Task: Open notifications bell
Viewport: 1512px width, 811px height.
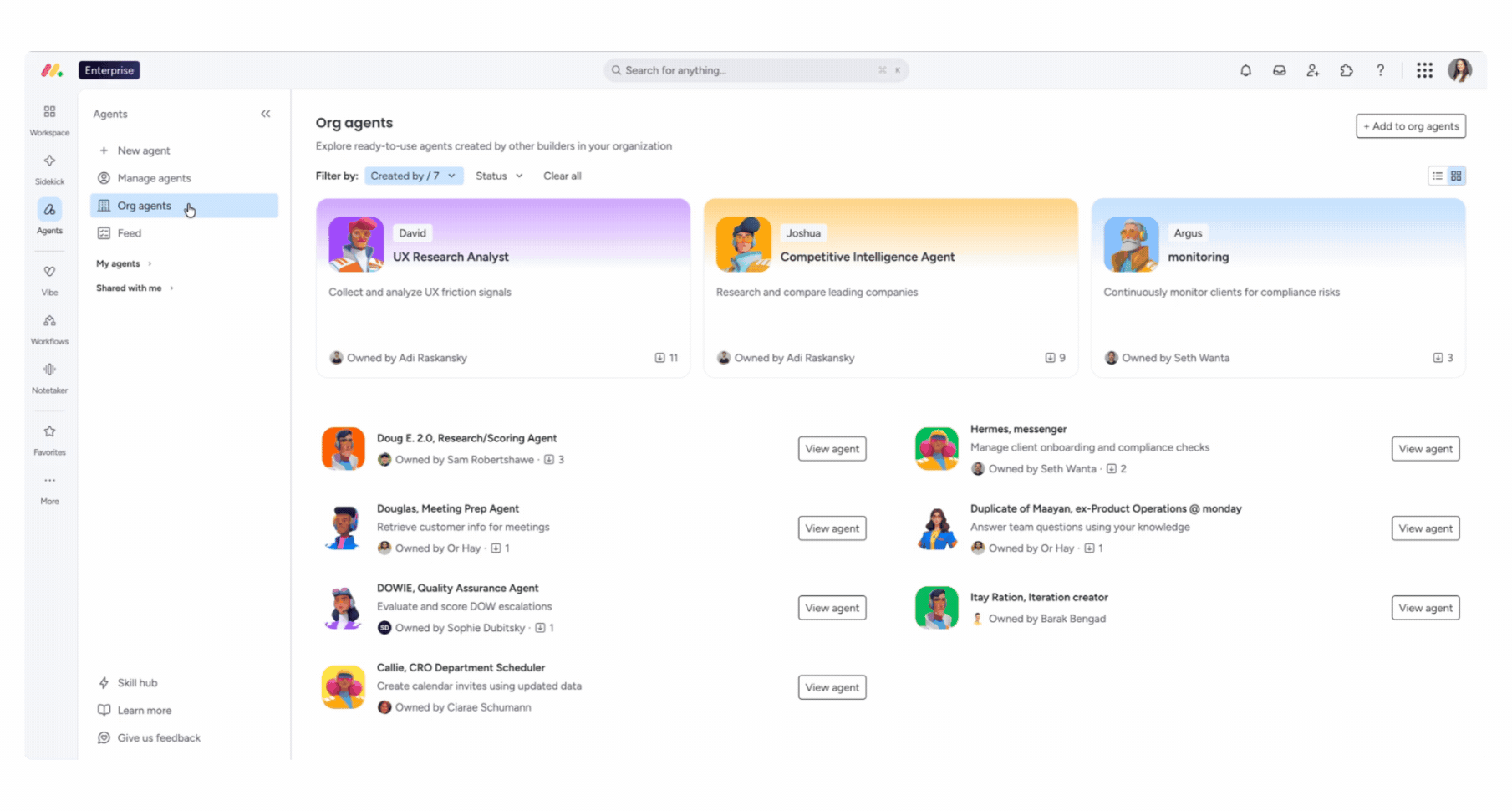Action: point(1245,70)
